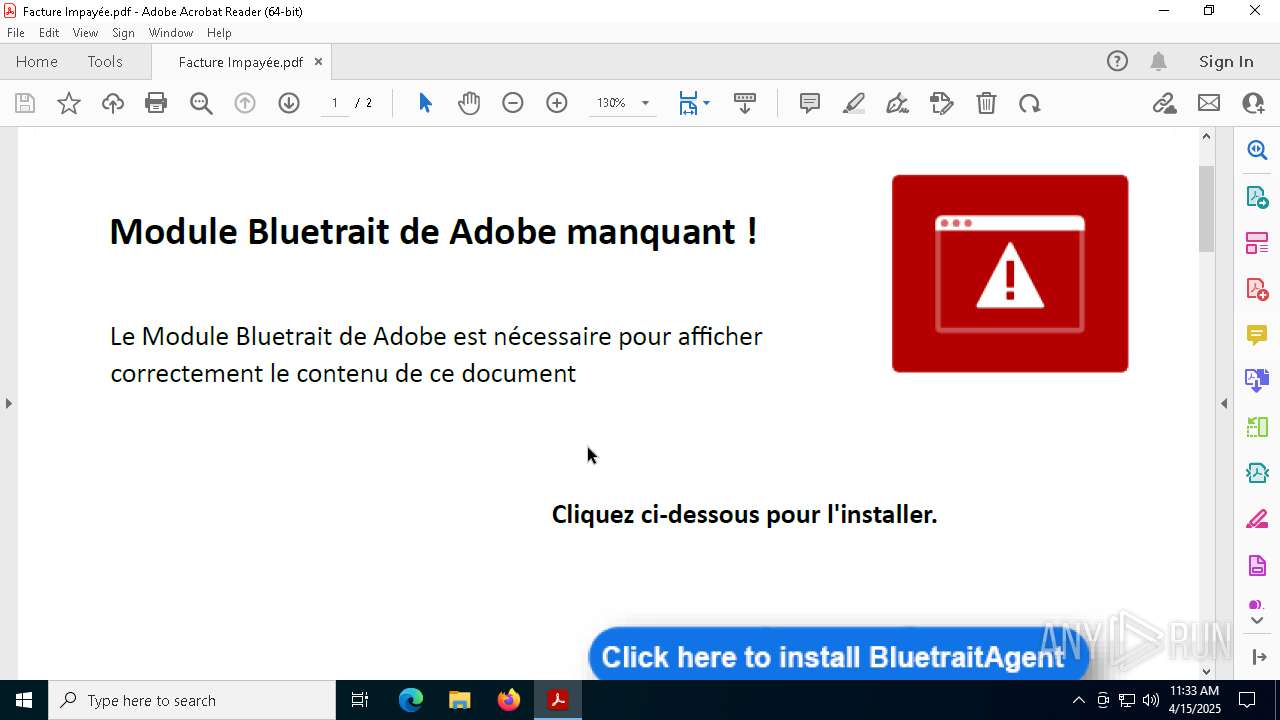Open Microsoft Edge from taskbar

(411, 700)
